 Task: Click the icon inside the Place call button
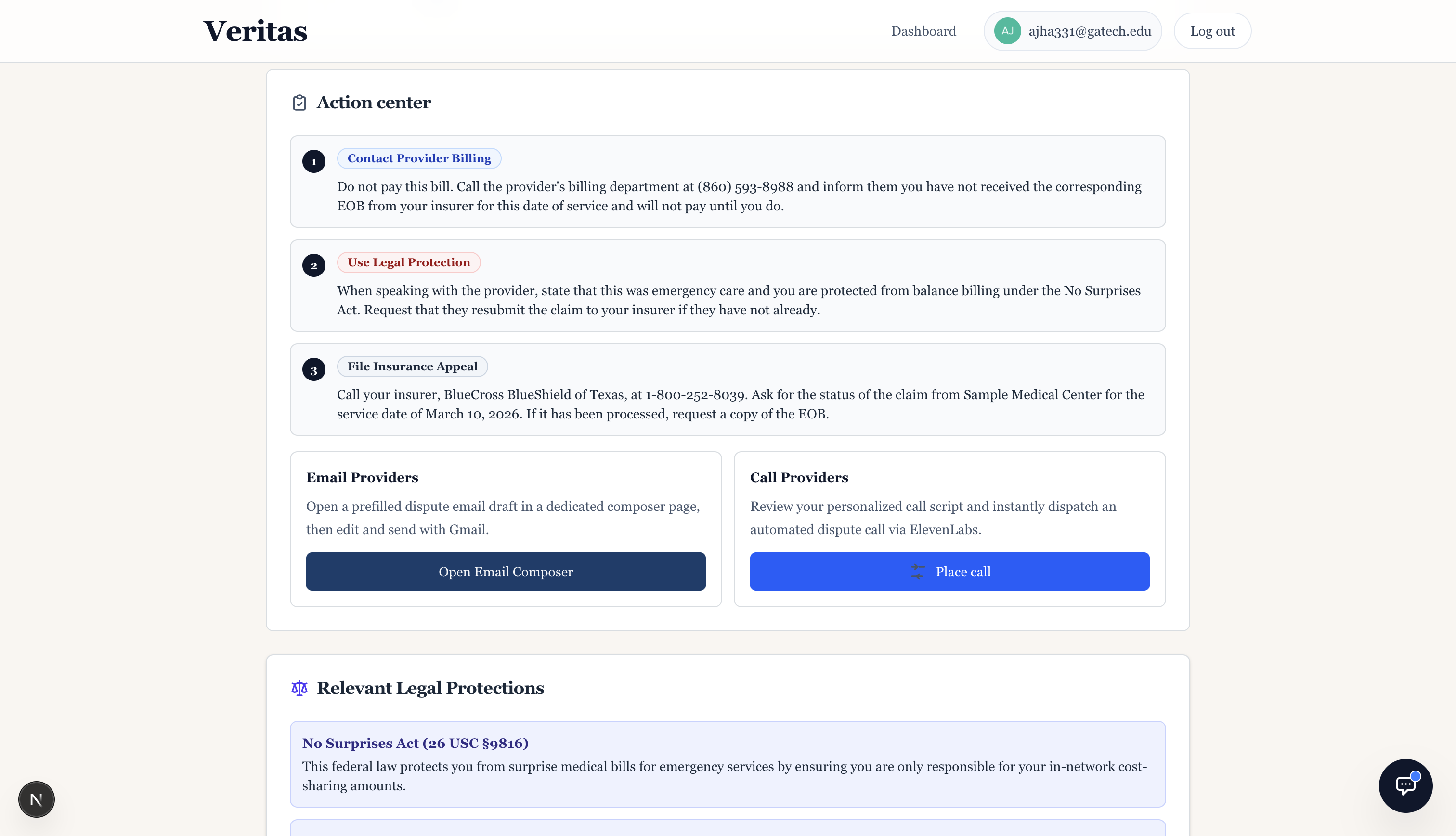coord(917,571)
